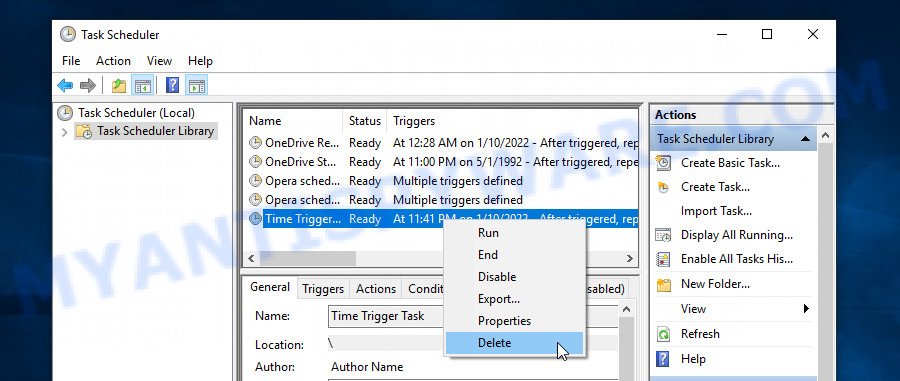The image size is (900, 381).
Task: Choose Properties from the context menu
Action: (515, 321)
